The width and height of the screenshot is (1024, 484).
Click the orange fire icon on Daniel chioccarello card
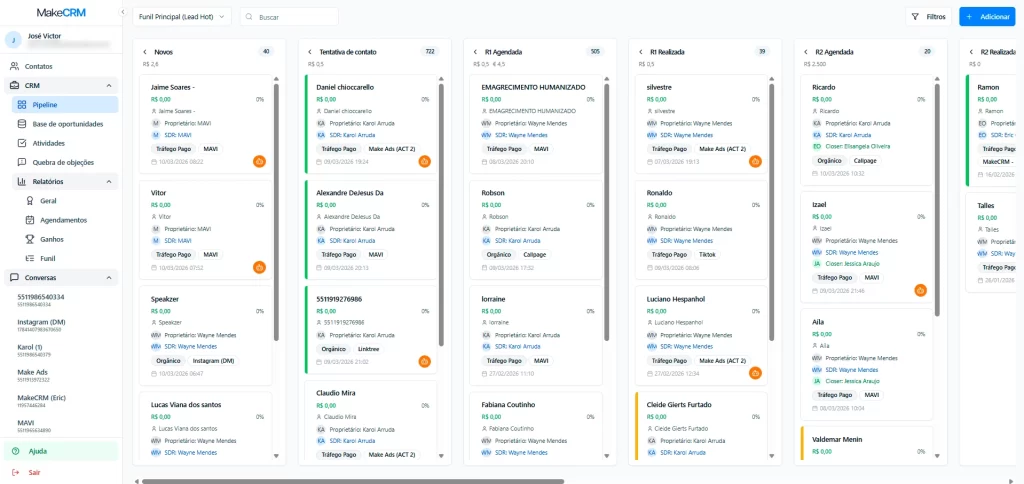coord(424,161)
